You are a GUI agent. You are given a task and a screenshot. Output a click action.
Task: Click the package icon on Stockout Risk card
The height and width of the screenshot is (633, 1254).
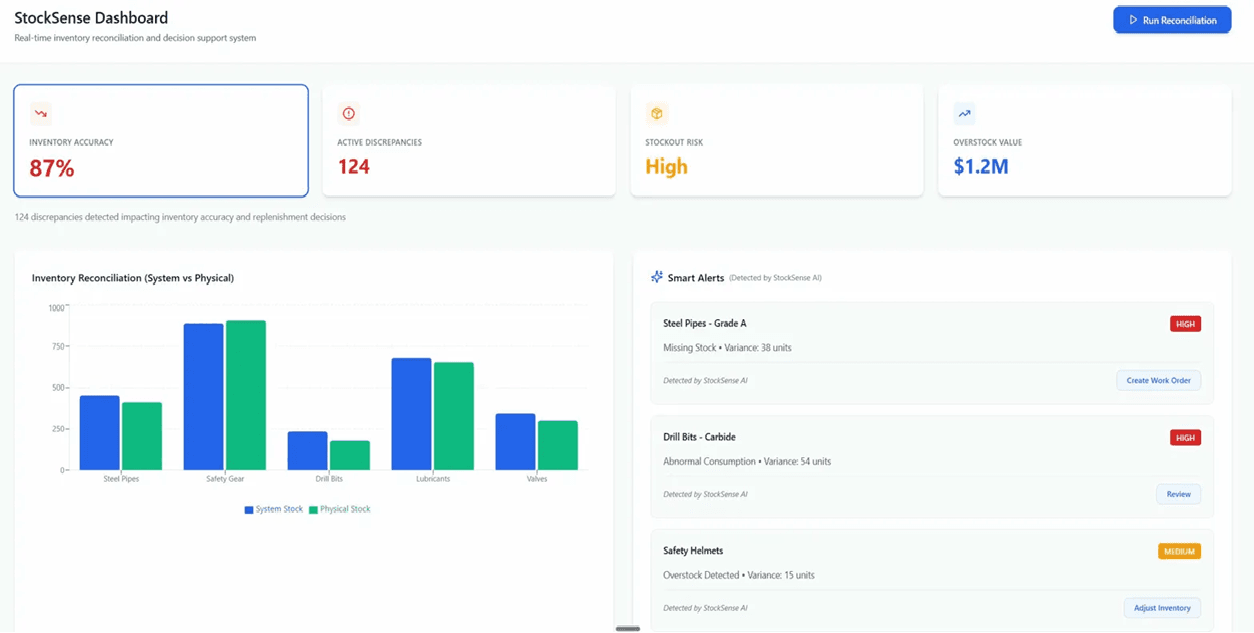point(656,112)
